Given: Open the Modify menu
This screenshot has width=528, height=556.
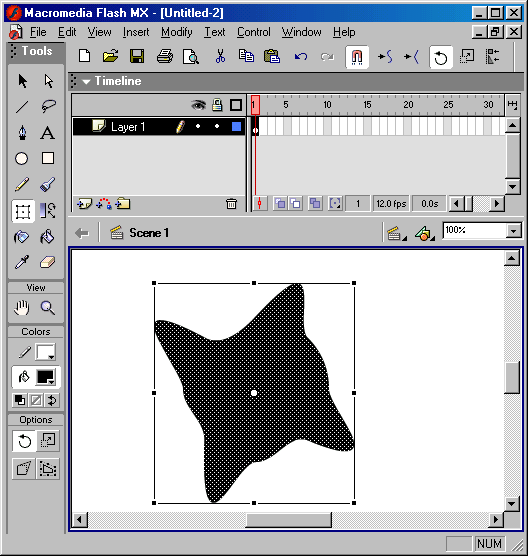Looking at the screenshot, I should (x=177, y=32).
